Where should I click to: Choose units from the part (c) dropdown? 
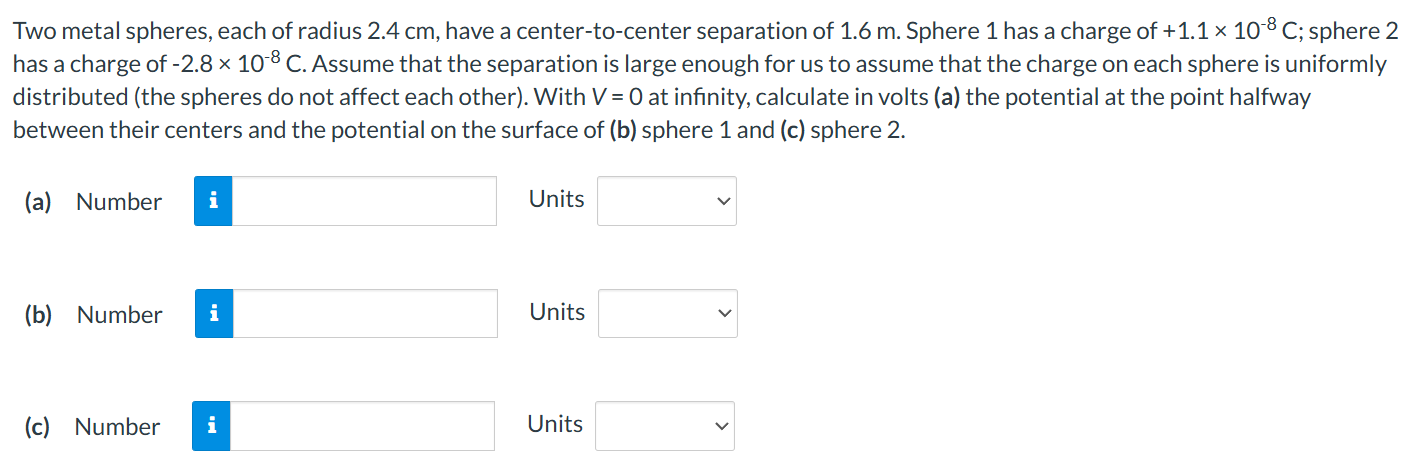pos(665,426)
